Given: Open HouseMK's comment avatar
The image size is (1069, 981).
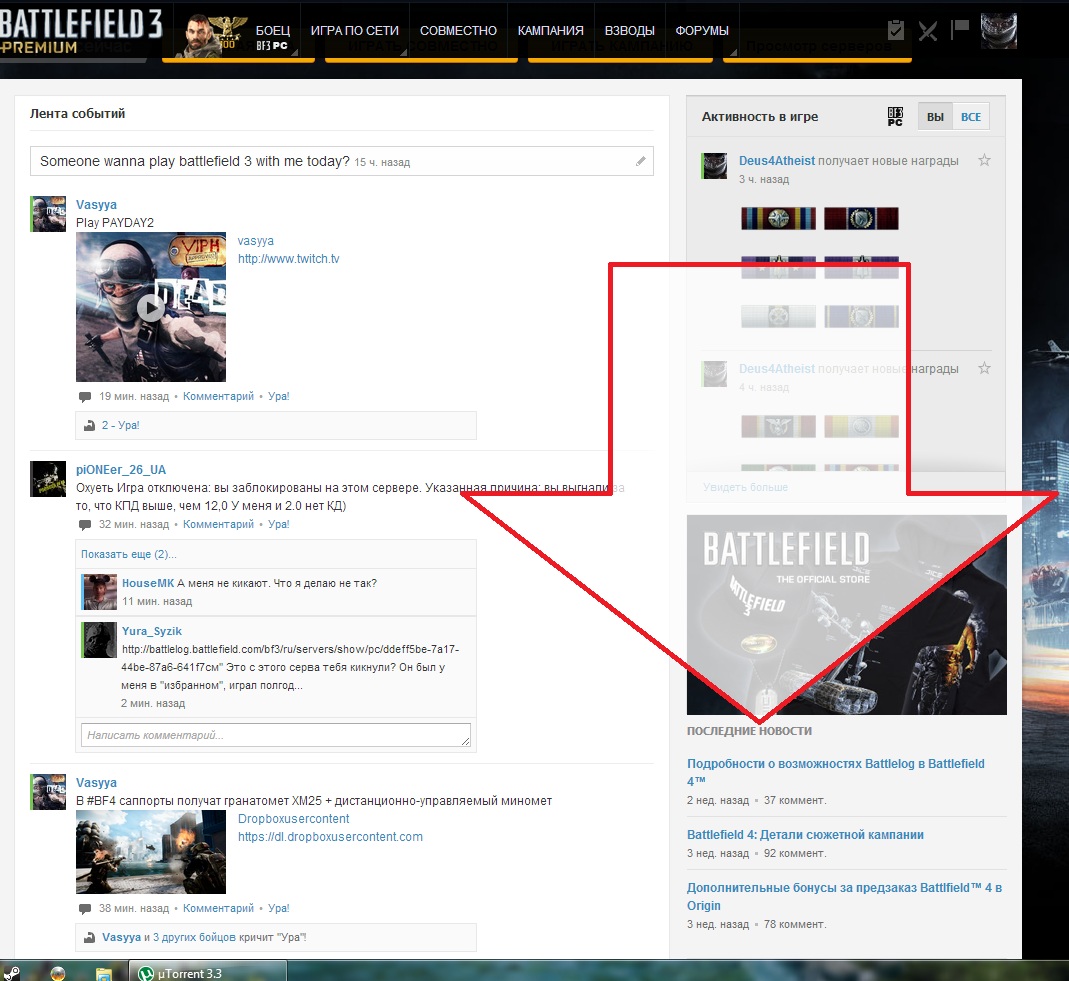Looking at the screenshot, I should pyautogui.click(x=100, y=592).
